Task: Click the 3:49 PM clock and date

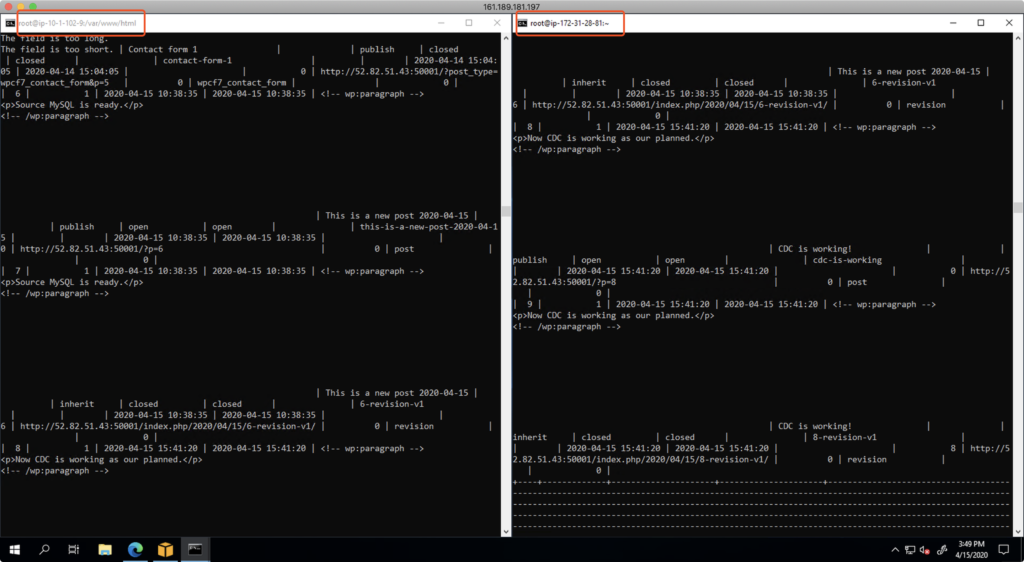Action: [x=971, y=549]
